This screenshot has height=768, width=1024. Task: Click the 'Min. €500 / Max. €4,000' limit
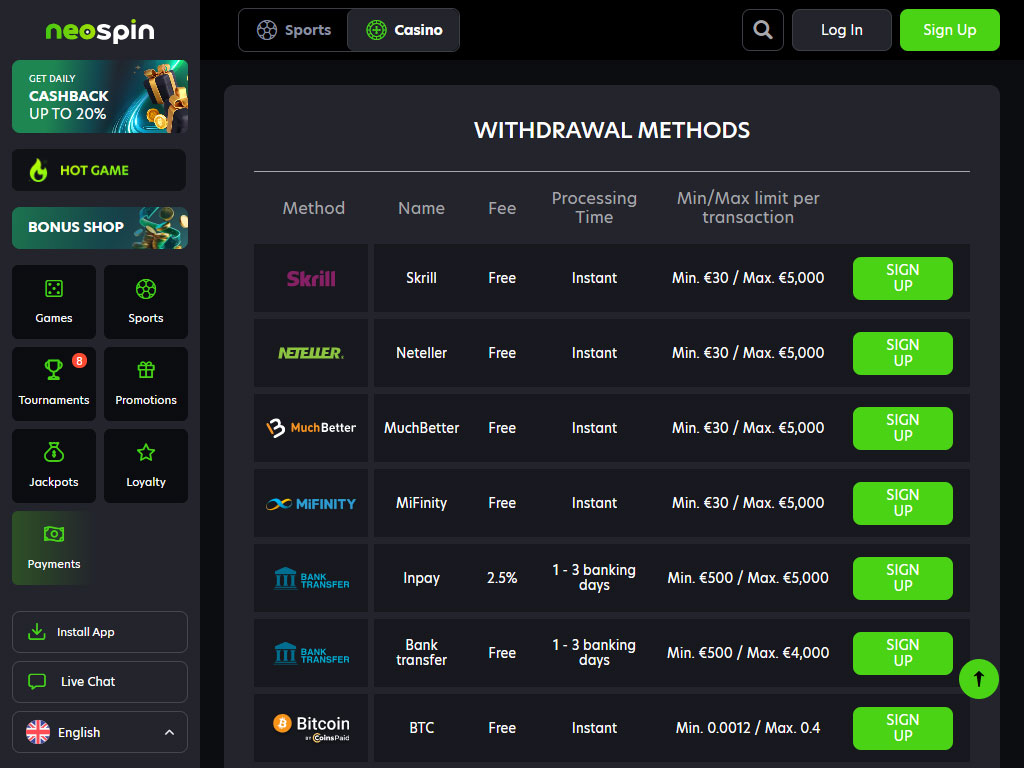[x=748, y=653]
